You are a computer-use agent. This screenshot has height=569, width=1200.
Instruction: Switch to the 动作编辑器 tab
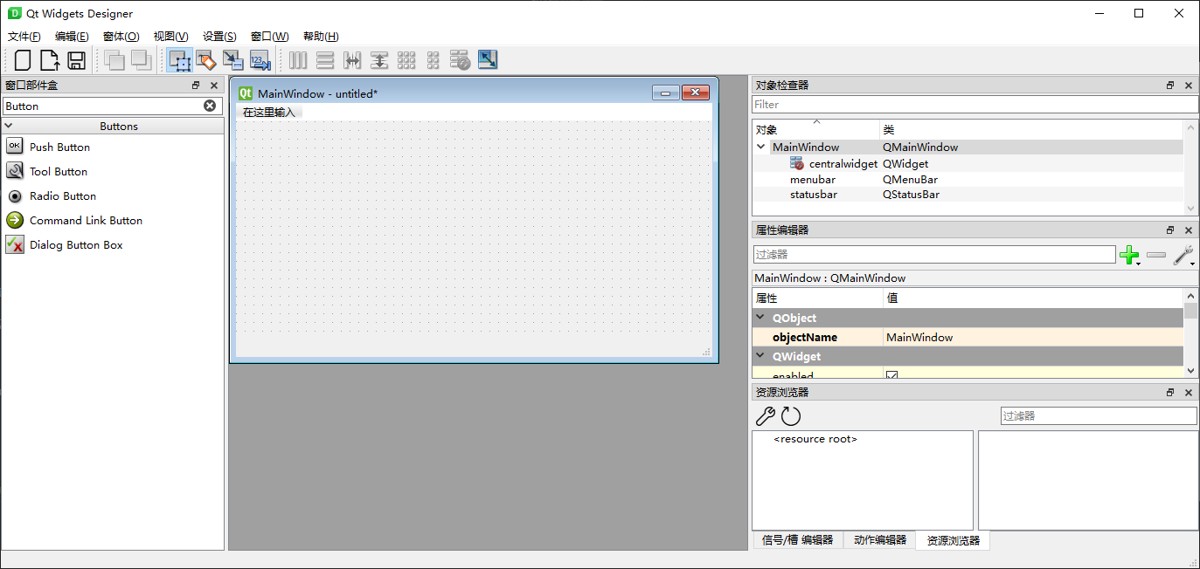pyautogui.click(x=880, y=540)
